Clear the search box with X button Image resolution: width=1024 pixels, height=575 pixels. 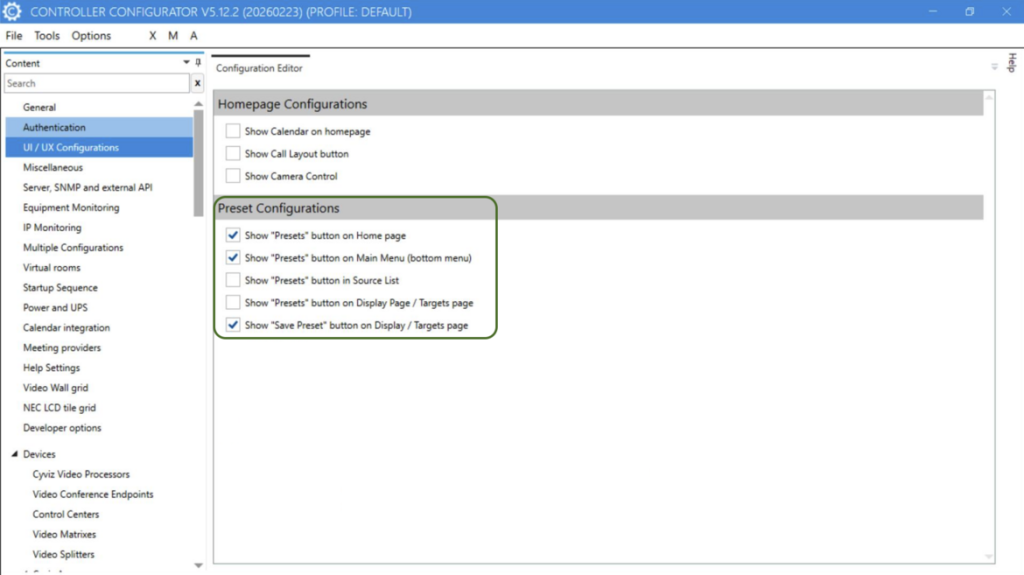pos(197,84)
